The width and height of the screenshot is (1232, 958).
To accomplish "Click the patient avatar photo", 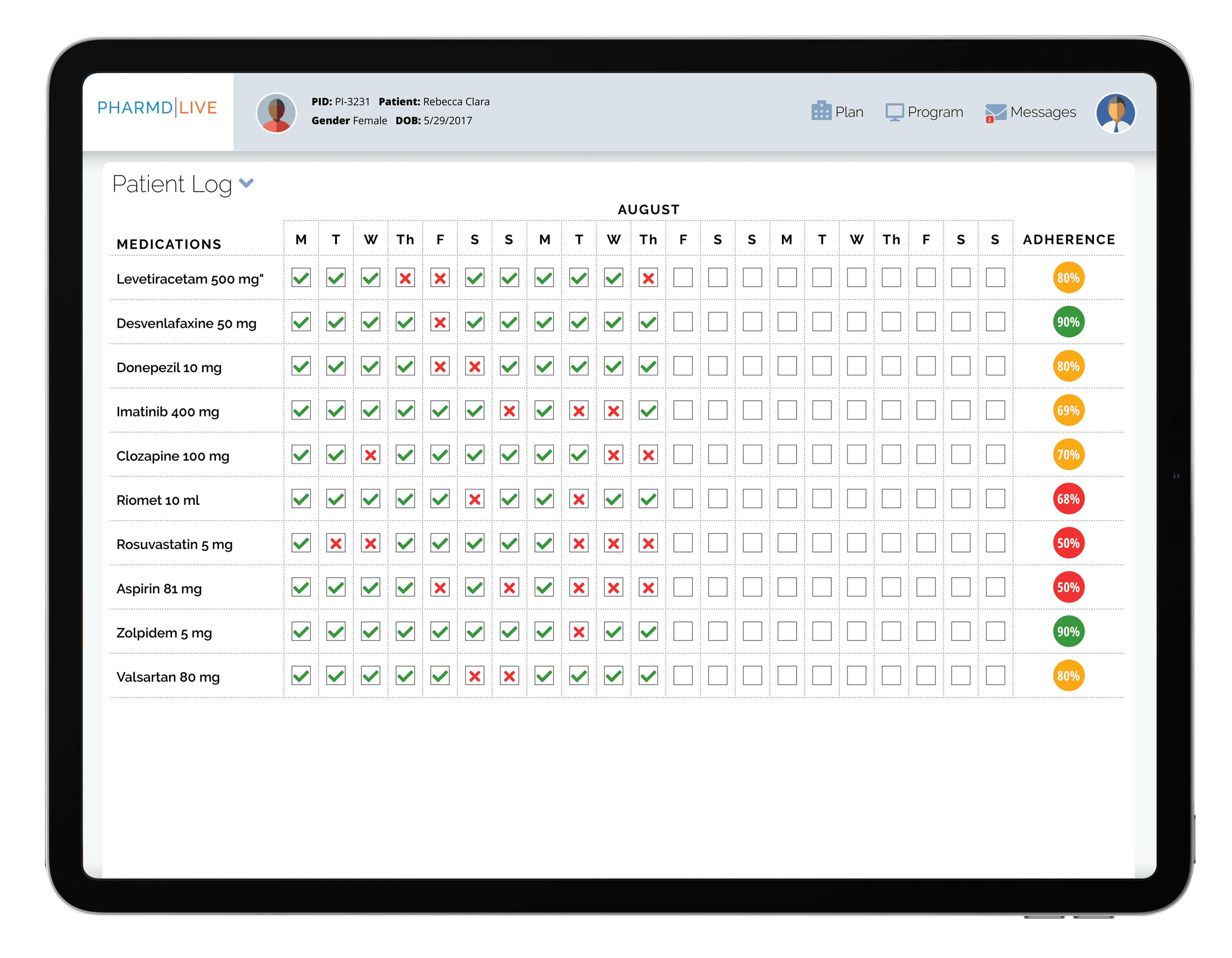I will click(276, 113).
